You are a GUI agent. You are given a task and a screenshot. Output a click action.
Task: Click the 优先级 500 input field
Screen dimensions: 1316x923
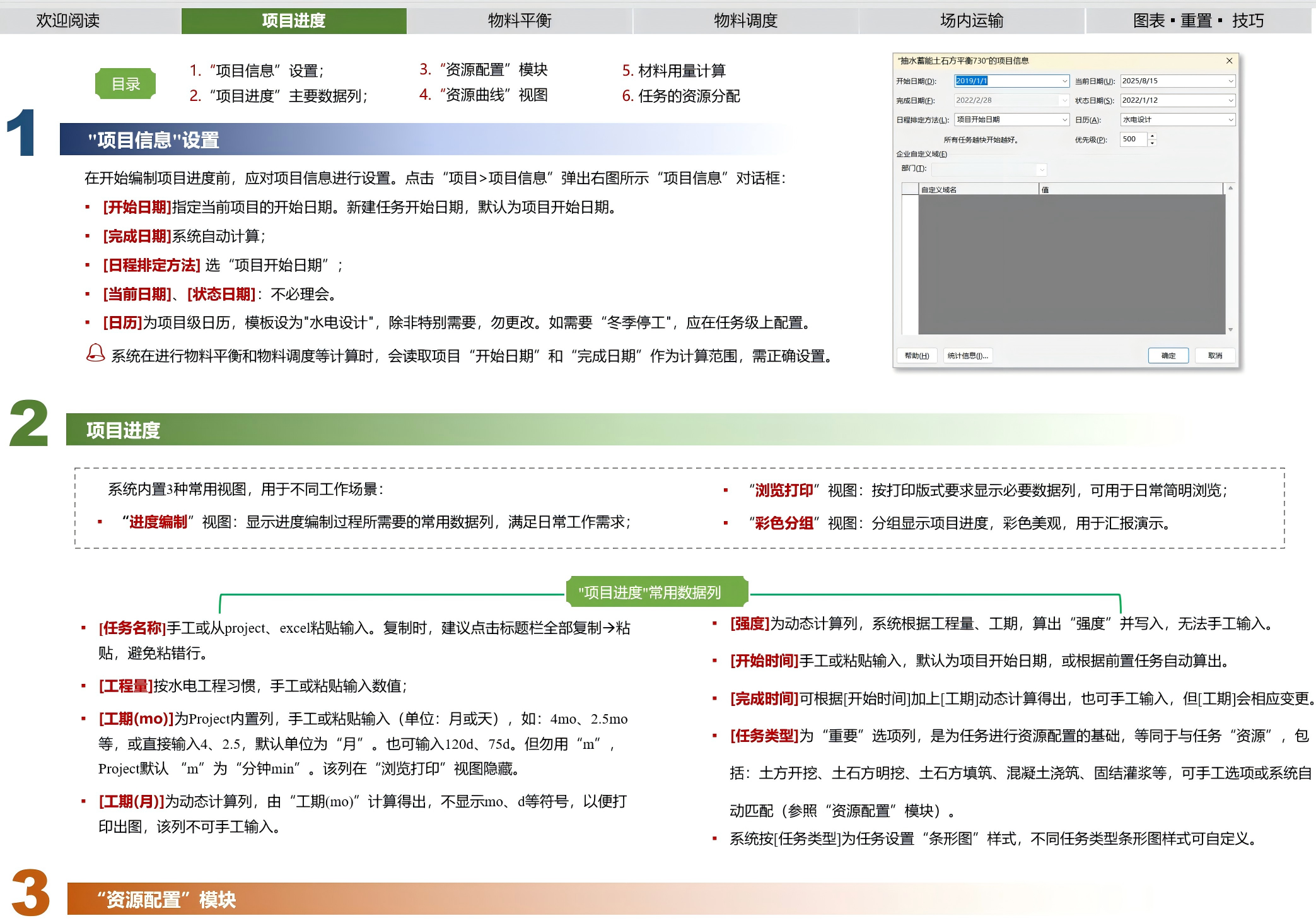1133,139
